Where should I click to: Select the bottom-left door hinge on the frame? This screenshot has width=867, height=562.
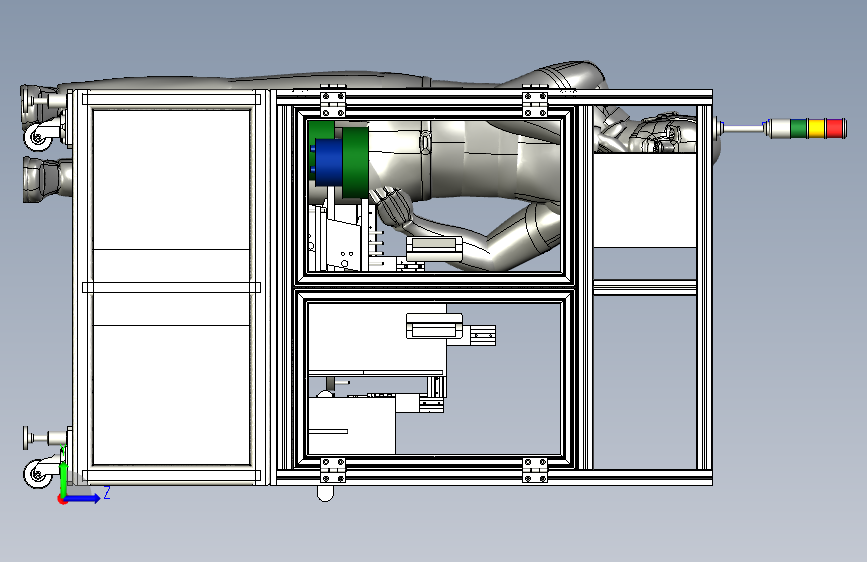tap(333, 470)
